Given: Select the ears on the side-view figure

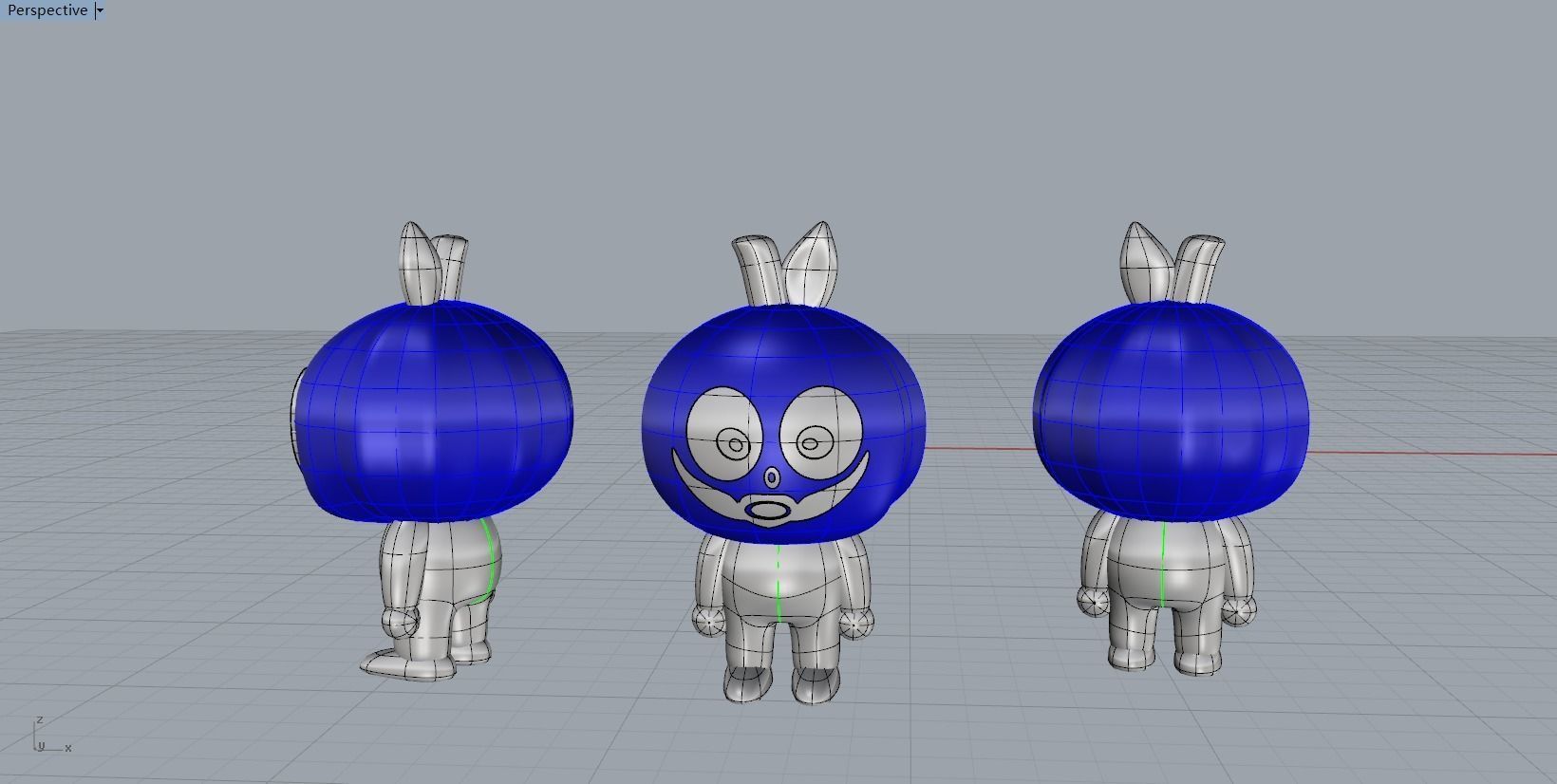Looking at the screenshot, I should point(432,263).
